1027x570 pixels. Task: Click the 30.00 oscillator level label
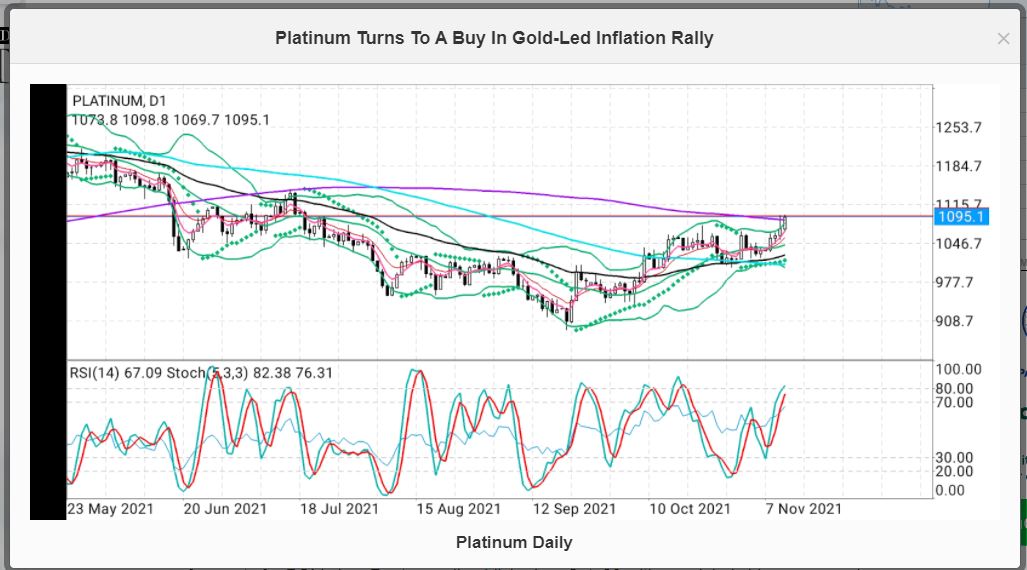coord(955,458)
